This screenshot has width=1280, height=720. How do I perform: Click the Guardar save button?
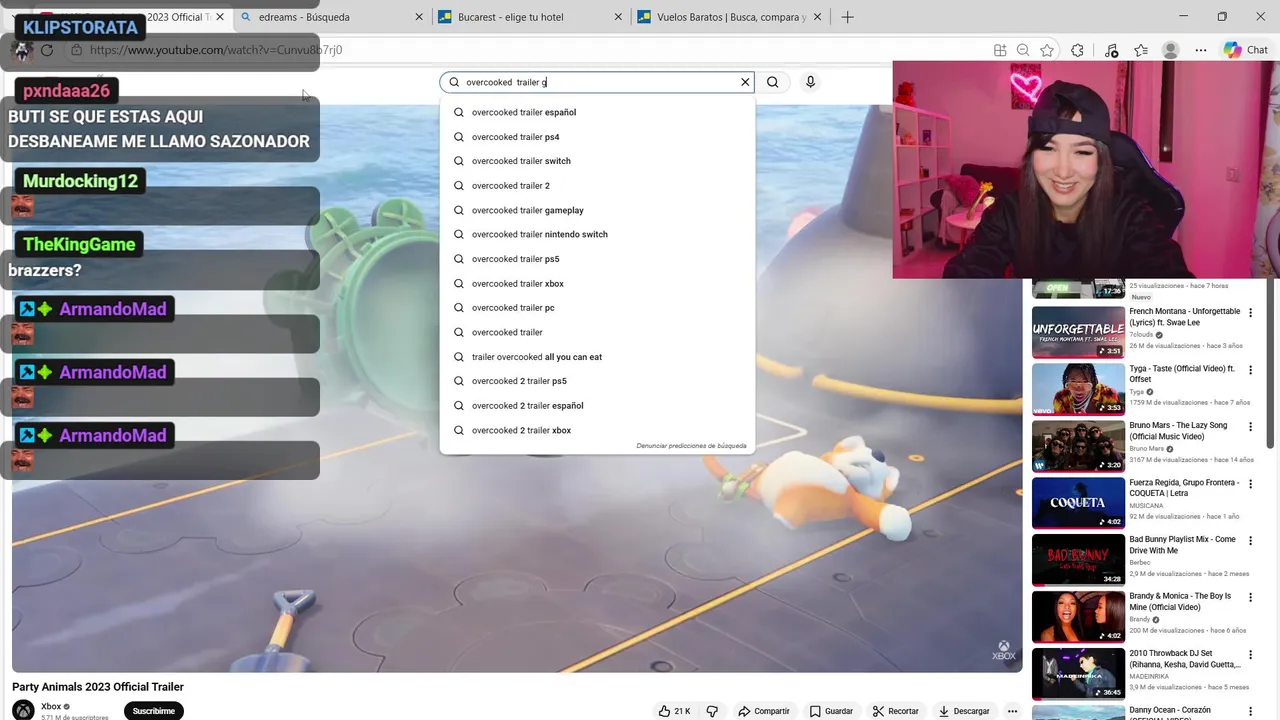tap(831, 711)
